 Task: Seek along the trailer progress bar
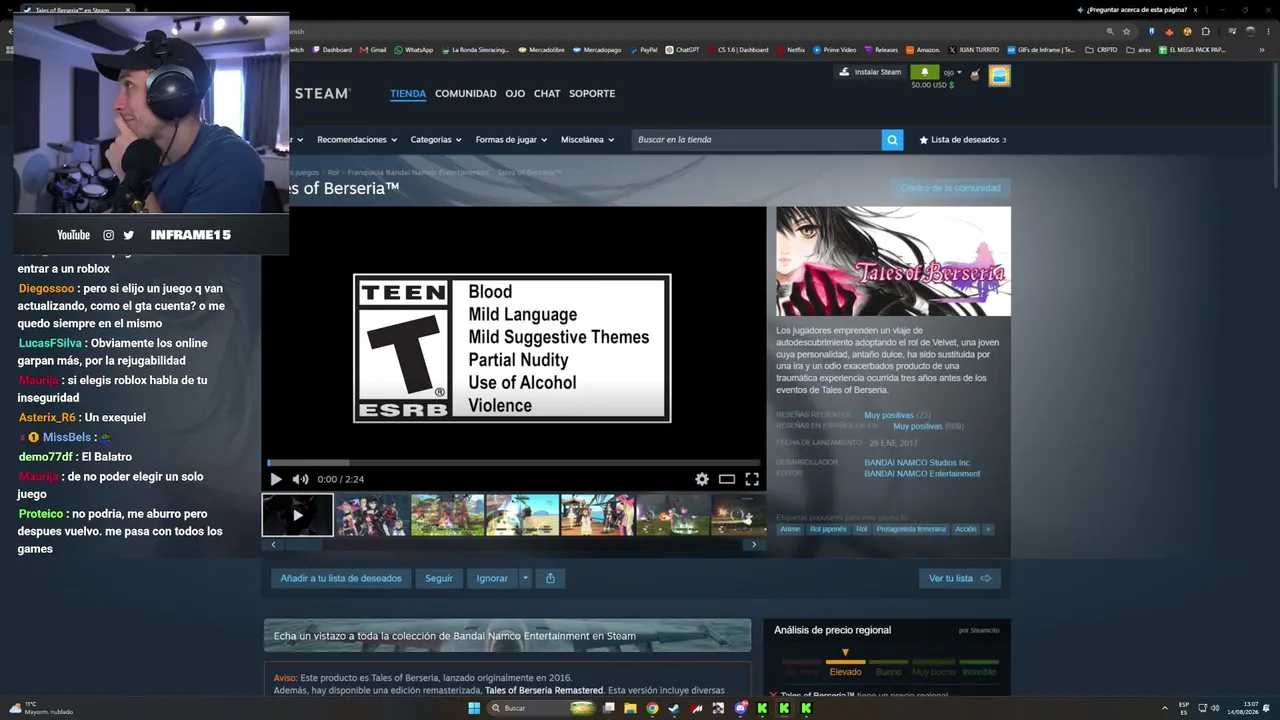point(514,463)
